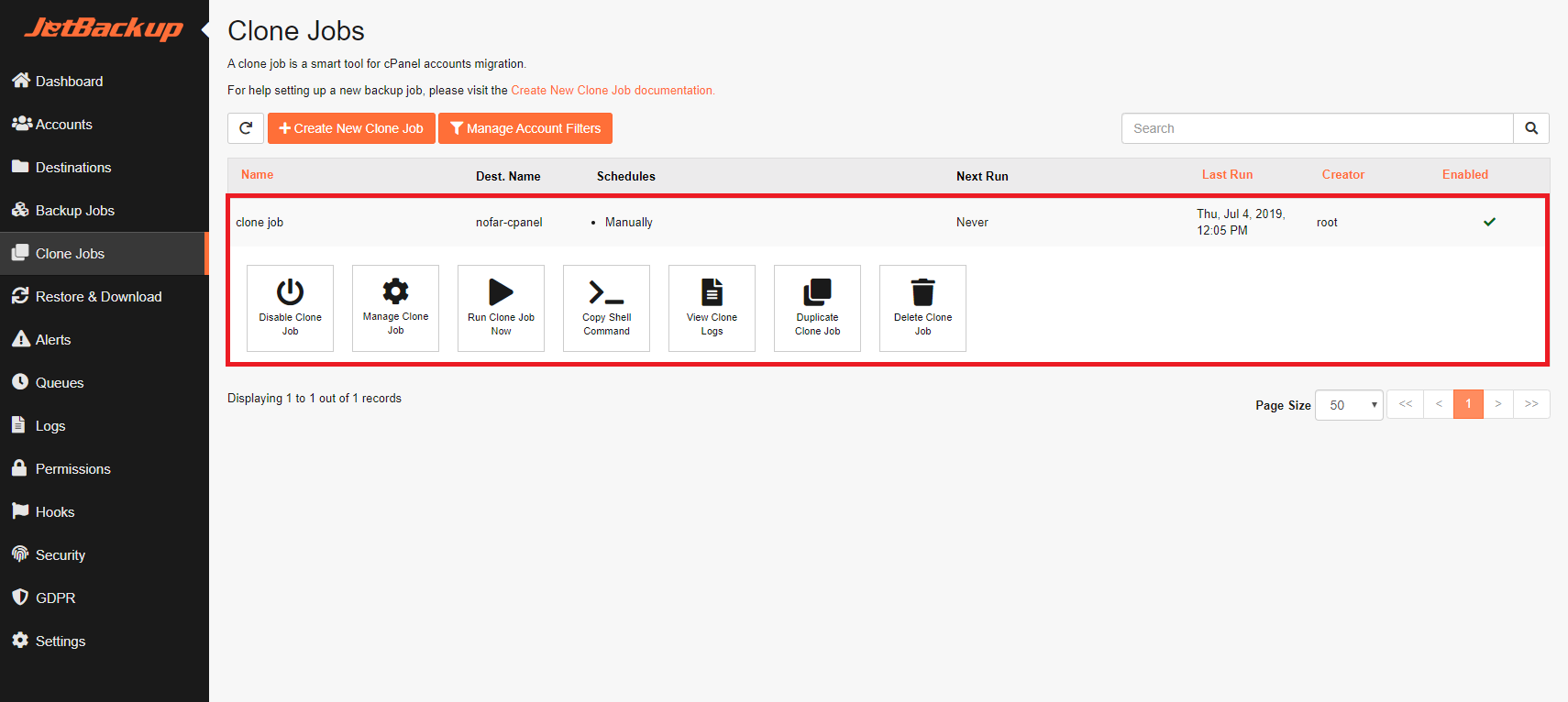Viewport: 1568px width, 702px height.
Task: Click the last run date Thu, Jul 4, 2019
Action: click(x=1241, y=222)
